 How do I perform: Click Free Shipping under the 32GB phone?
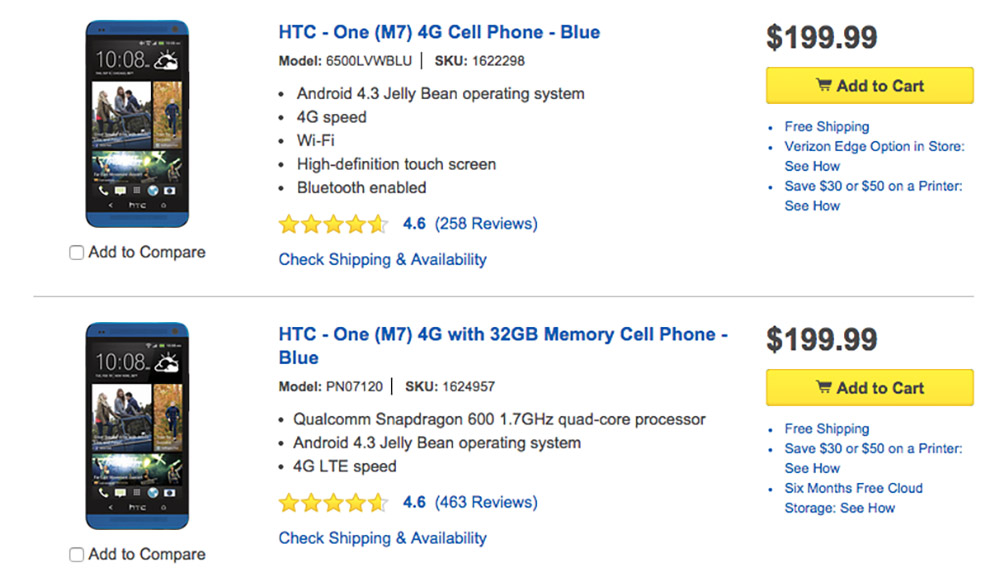pos(826,429)
